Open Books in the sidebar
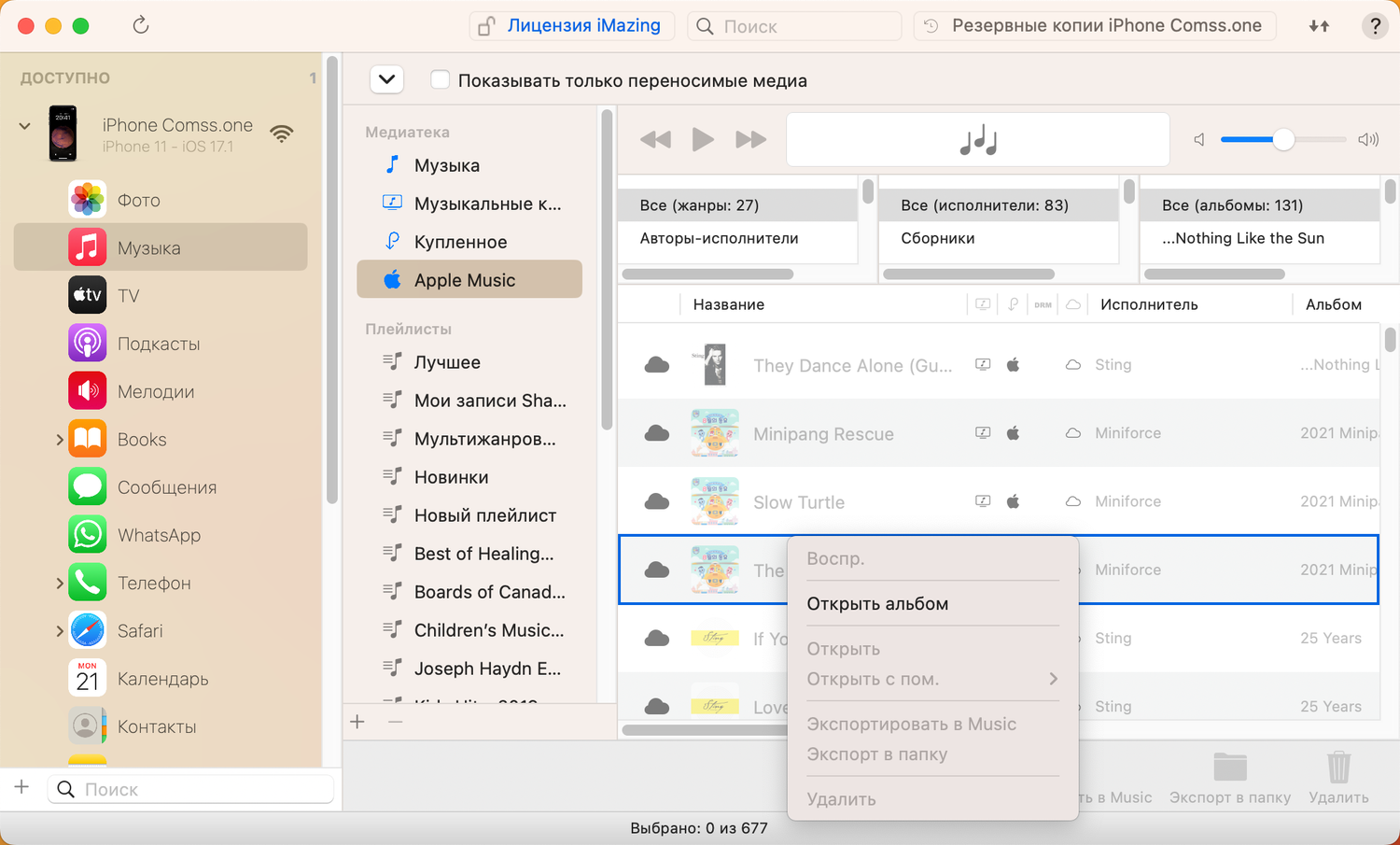This screenshot has width=1400, height=845. (x=161, y=439)
